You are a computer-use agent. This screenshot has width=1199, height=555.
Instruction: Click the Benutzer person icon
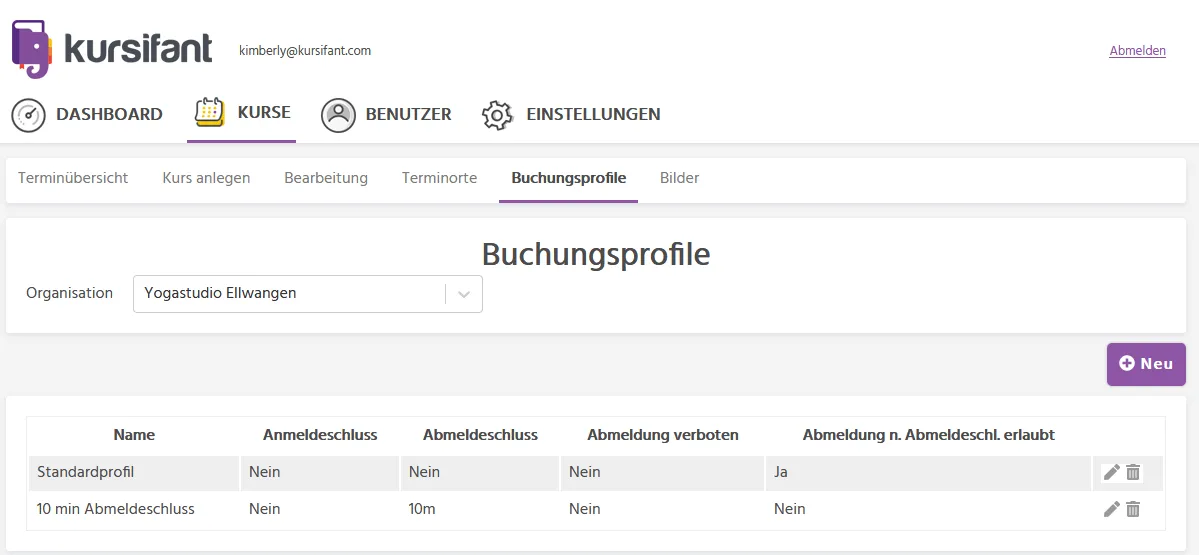pyautogui.click(x=338, y=115)
